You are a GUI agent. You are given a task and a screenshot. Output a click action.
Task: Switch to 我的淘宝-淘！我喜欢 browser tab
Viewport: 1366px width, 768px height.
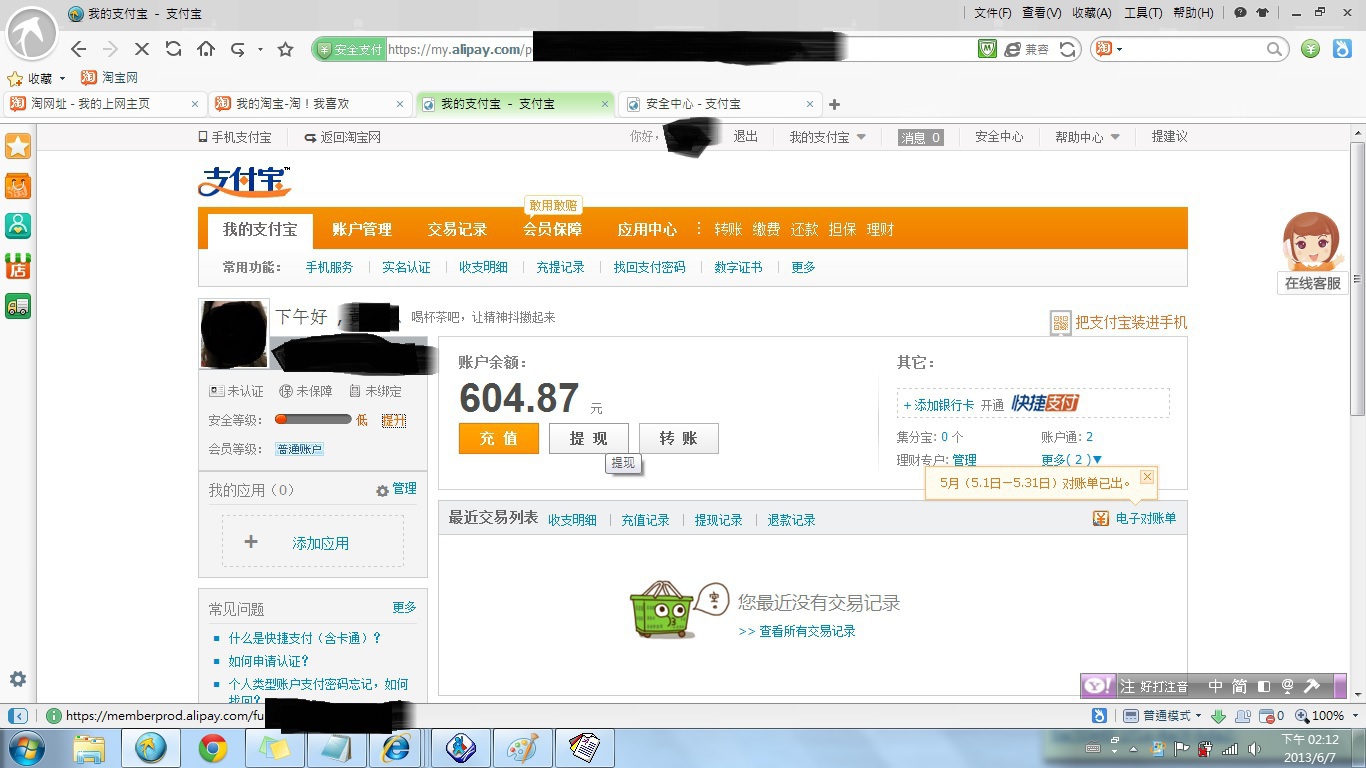[x=310, y=104]
